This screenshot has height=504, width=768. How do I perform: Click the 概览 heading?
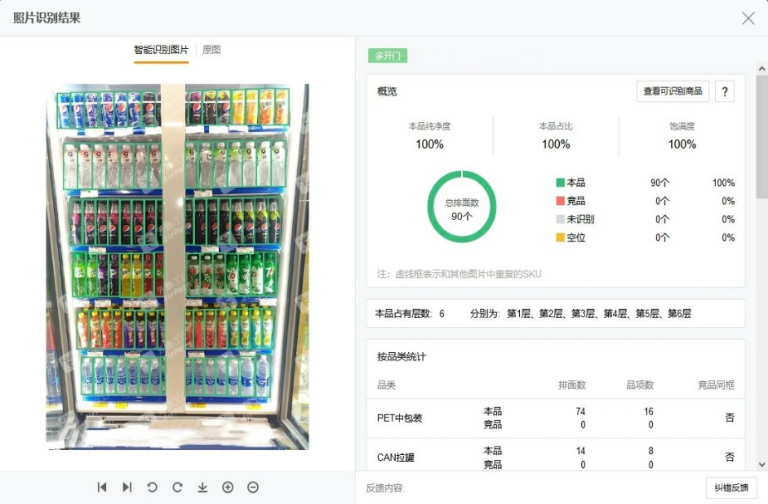[387, 92]
